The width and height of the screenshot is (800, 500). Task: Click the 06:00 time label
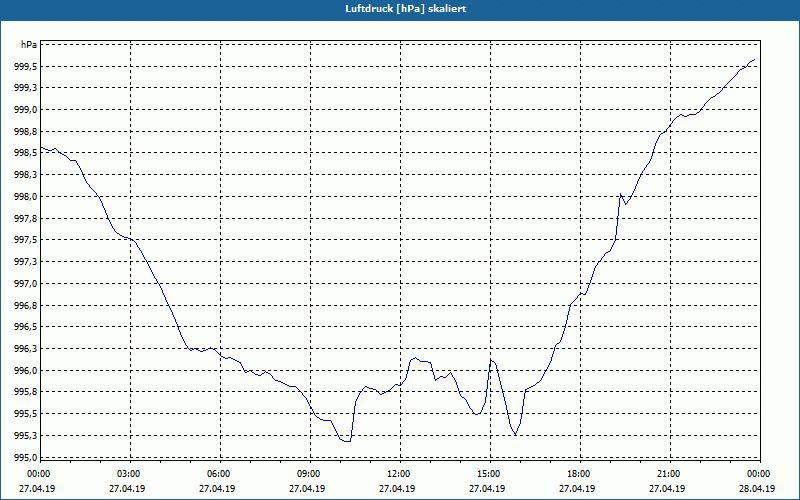[x=220, y=474]
